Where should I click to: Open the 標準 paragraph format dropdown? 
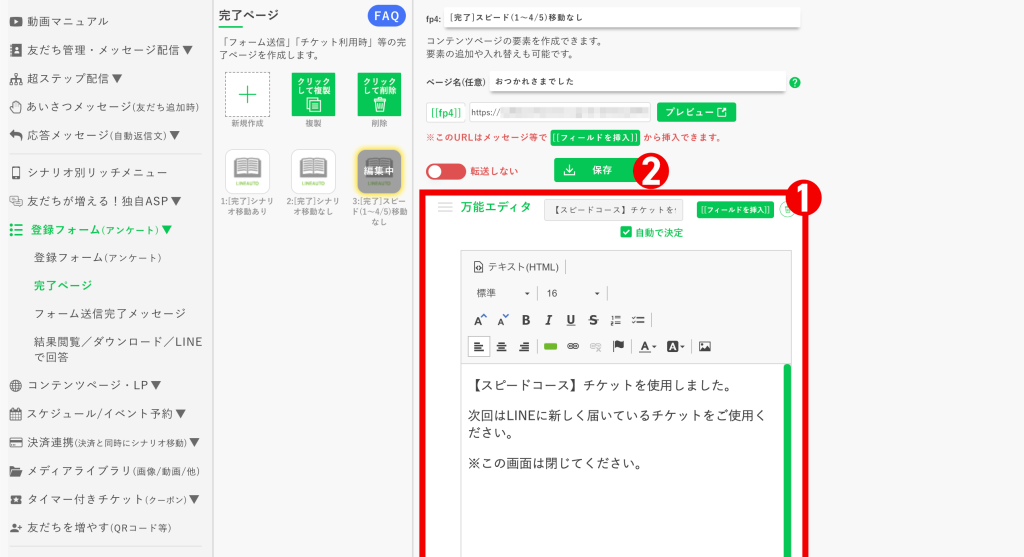tap(502, 293)
